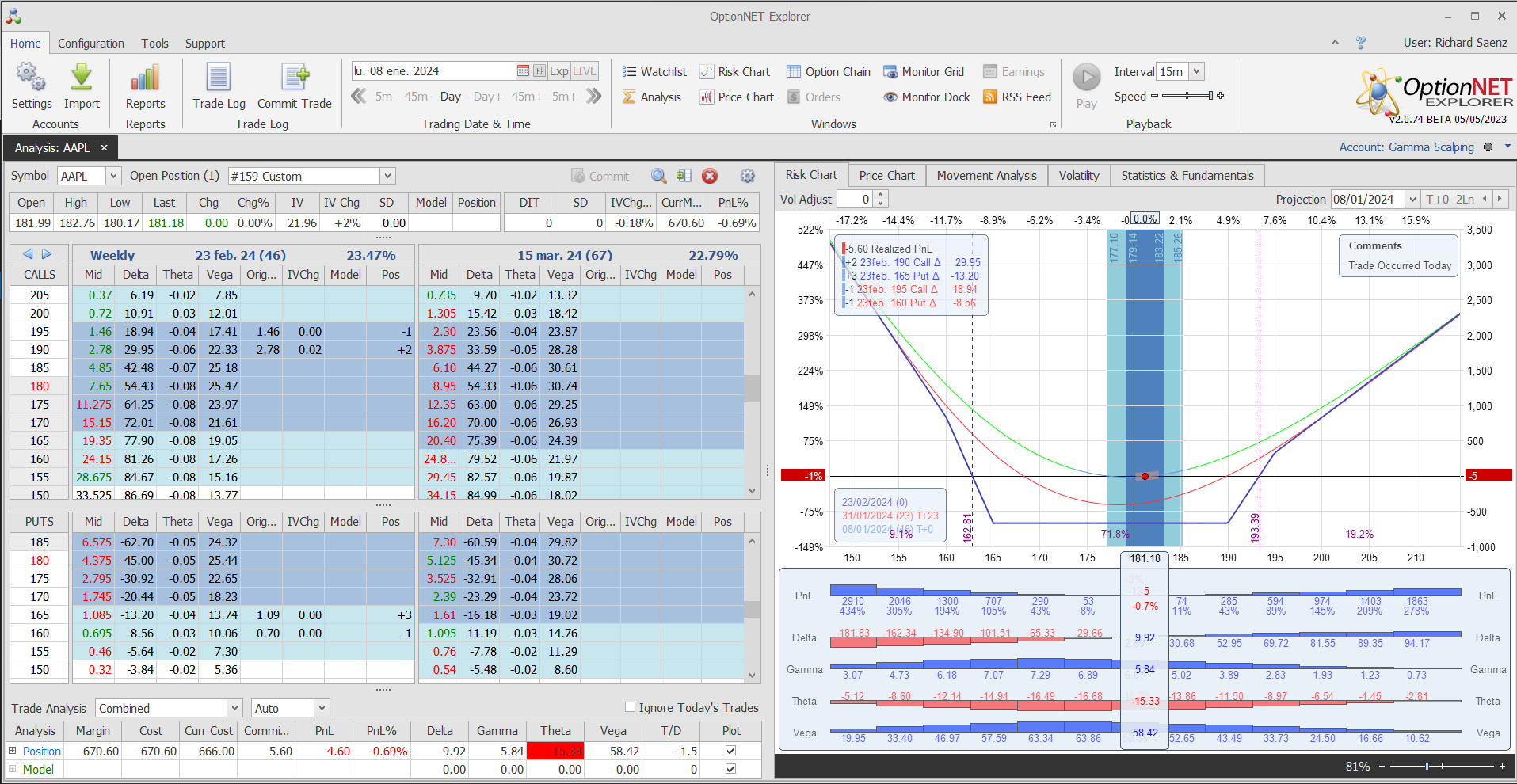This screenshot has width=1517, height=784.
Task: Open the Analysis window from the ribbon
Action: (x=652, y=97)
